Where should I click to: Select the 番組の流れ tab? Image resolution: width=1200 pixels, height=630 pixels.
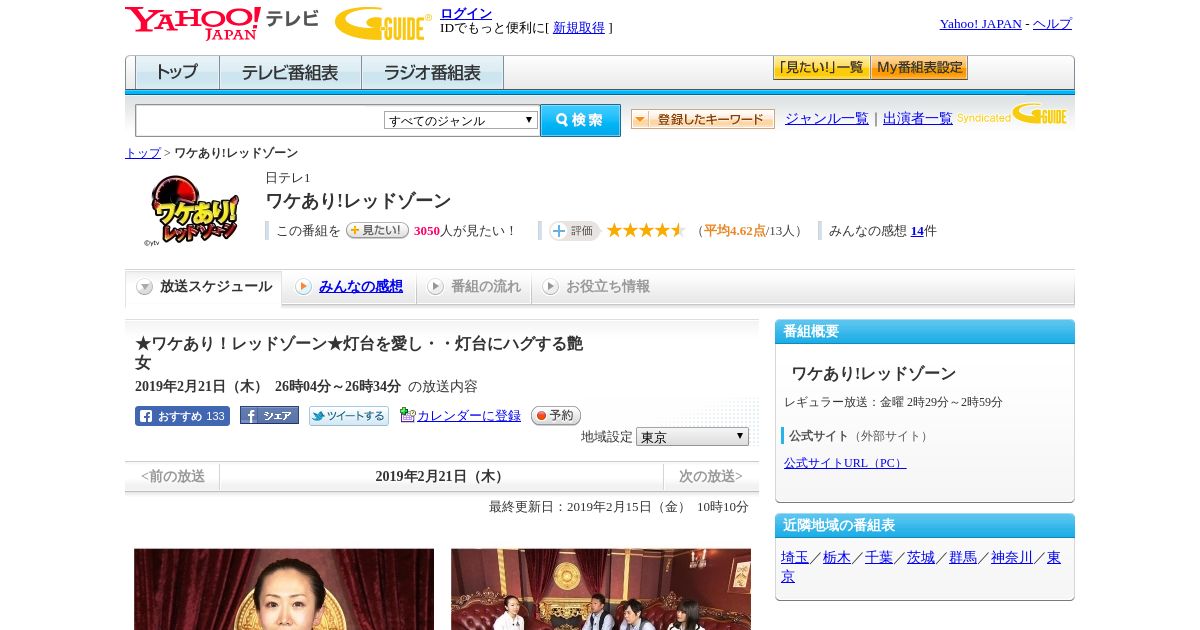(474, 287)
